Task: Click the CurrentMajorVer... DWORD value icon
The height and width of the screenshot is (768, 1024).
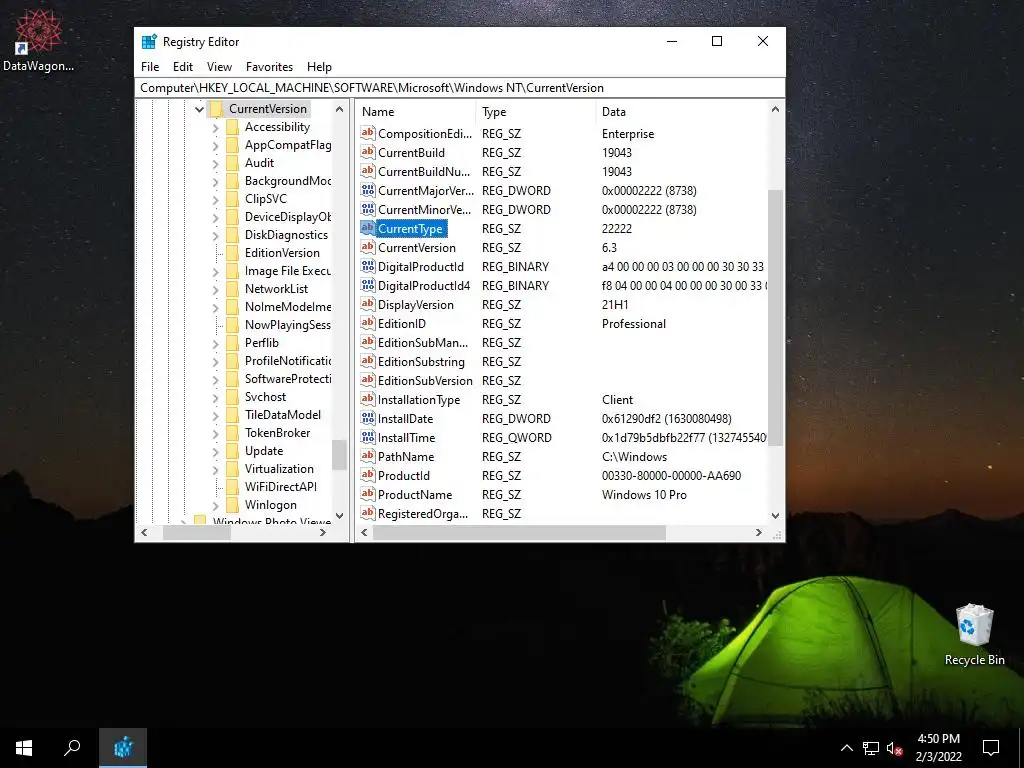Action: [368, 191]
